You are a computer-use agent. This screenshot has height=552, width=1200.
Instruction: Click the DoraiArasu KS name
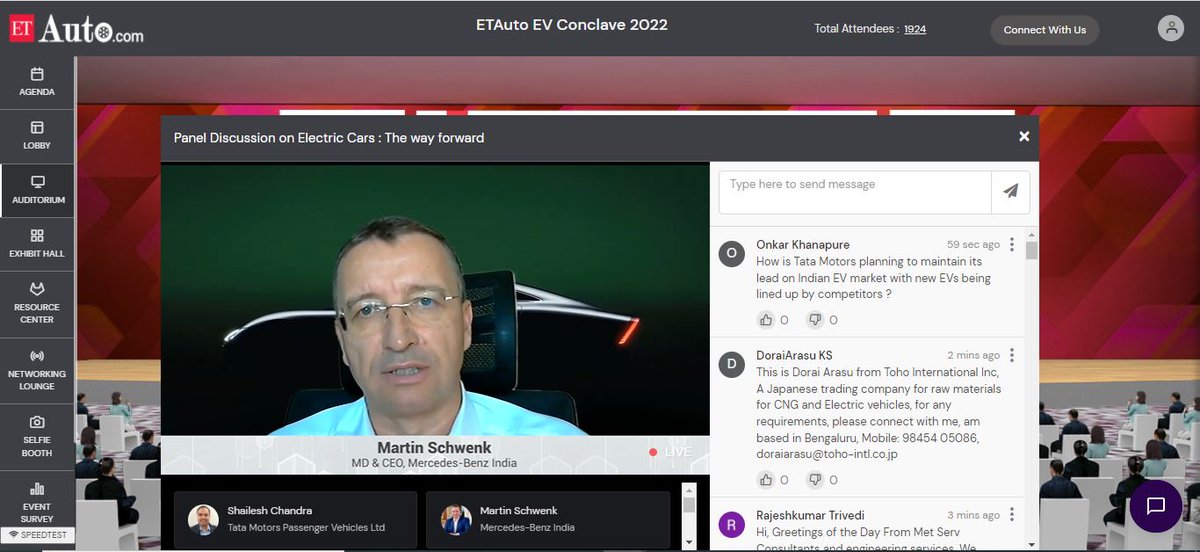[795, 355]
